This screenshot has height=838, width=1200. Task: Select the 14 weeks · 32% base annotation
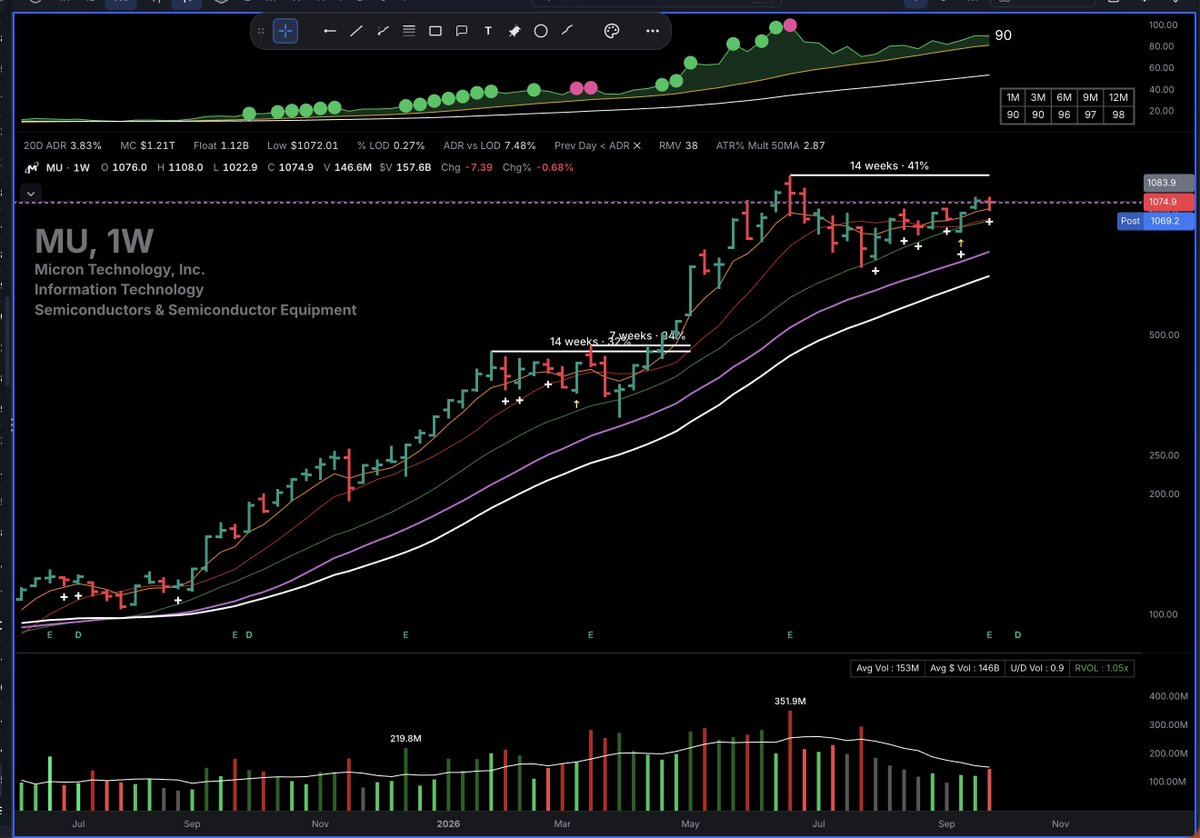pos(590,341)
